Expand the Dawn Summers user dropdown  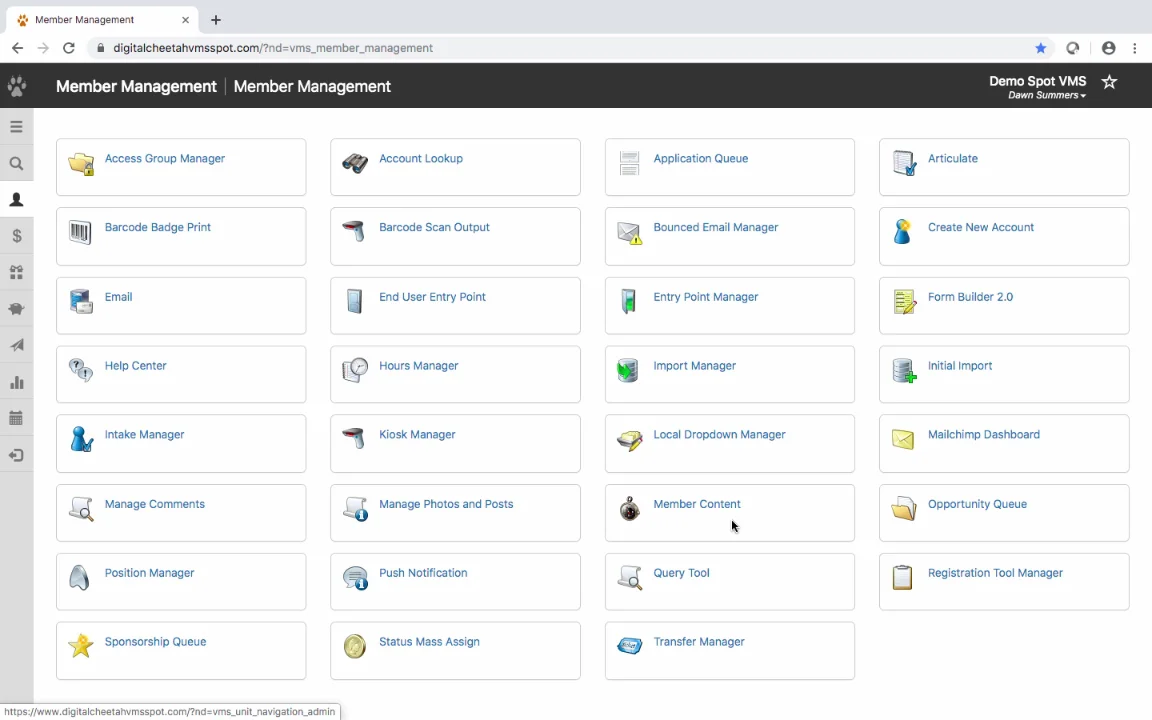coord(1047,96)
